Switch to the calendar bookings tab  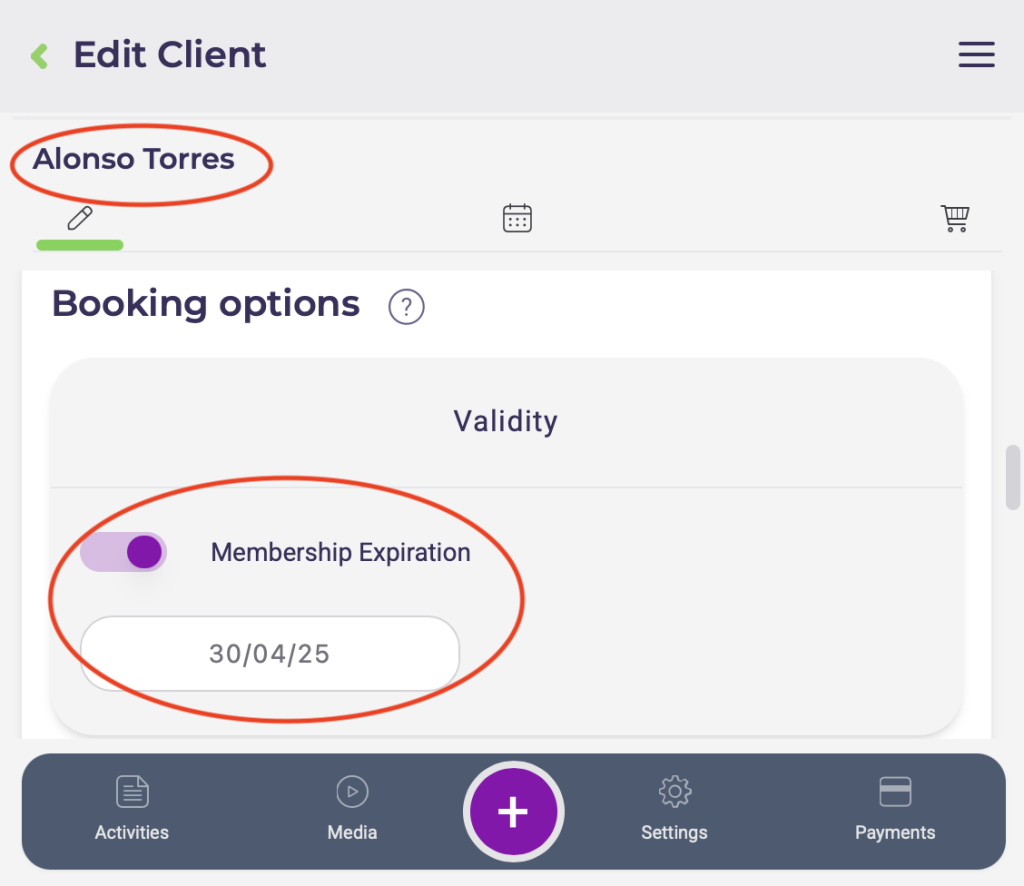pyautogui.click(x=517, y=218)
